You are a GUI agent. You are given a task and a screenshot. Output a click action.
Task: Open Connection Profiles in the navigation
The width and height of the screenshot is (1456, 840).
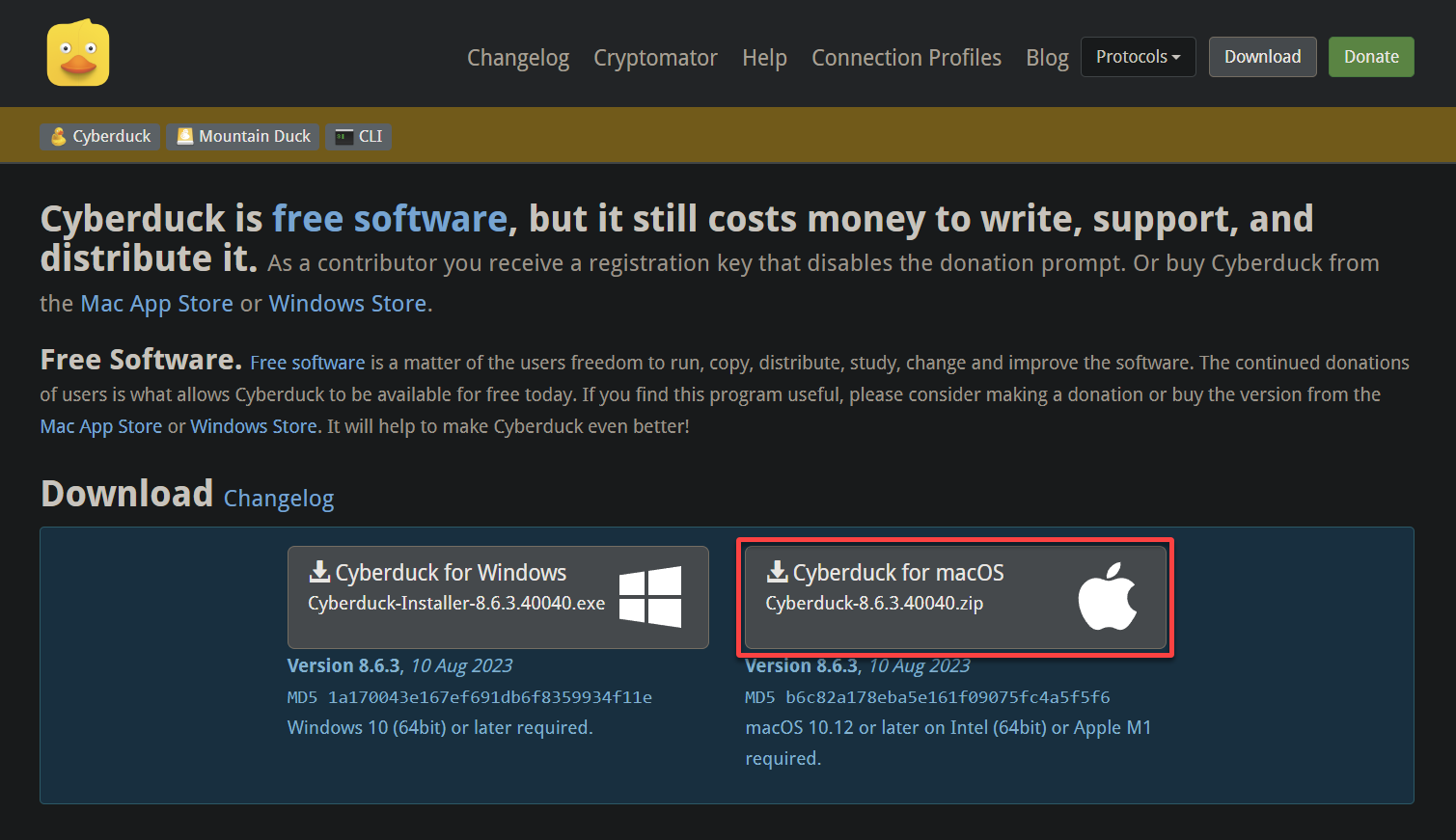(906, 58)
